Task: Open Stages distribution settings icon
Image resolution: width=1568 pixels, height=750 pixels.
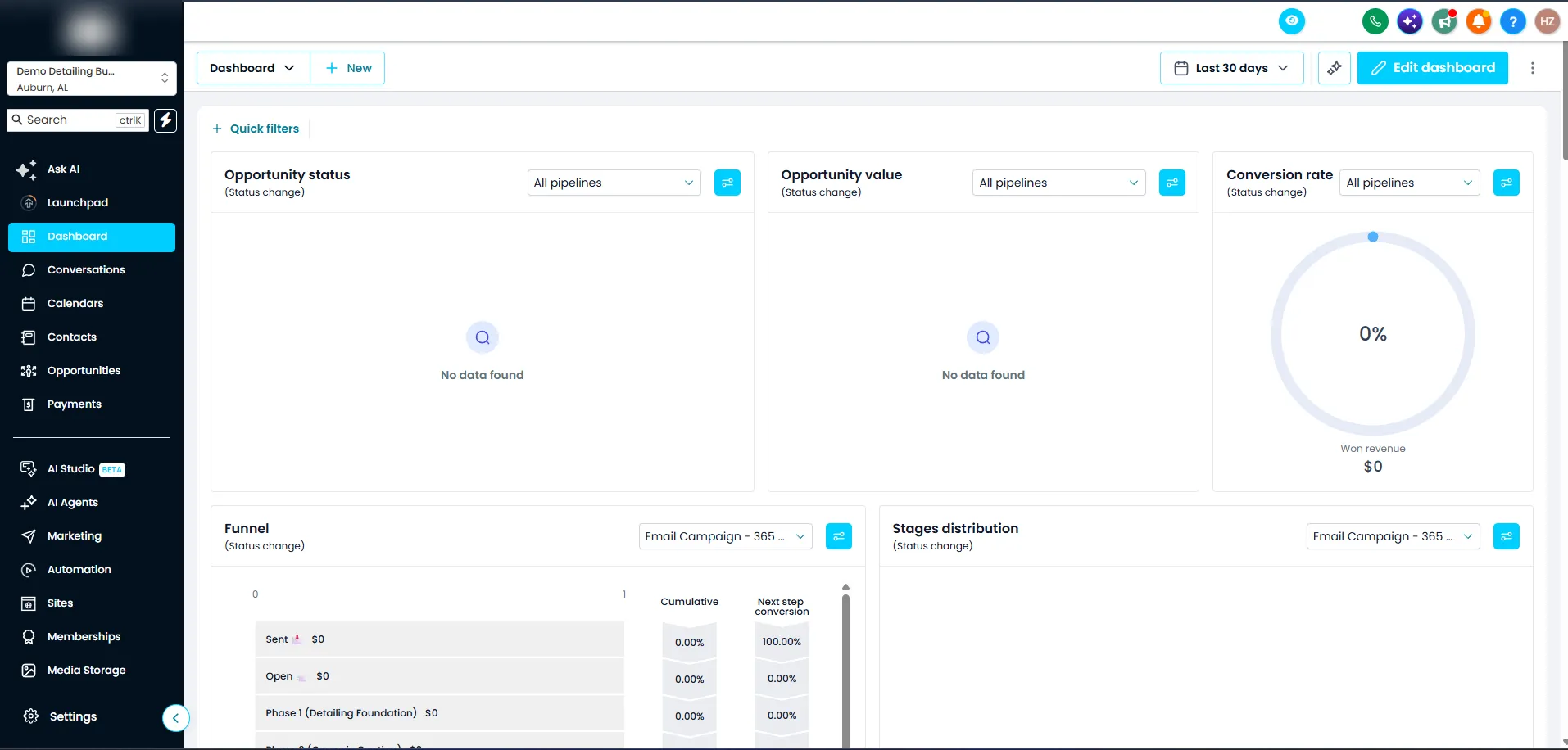Action: [1507, 536]
